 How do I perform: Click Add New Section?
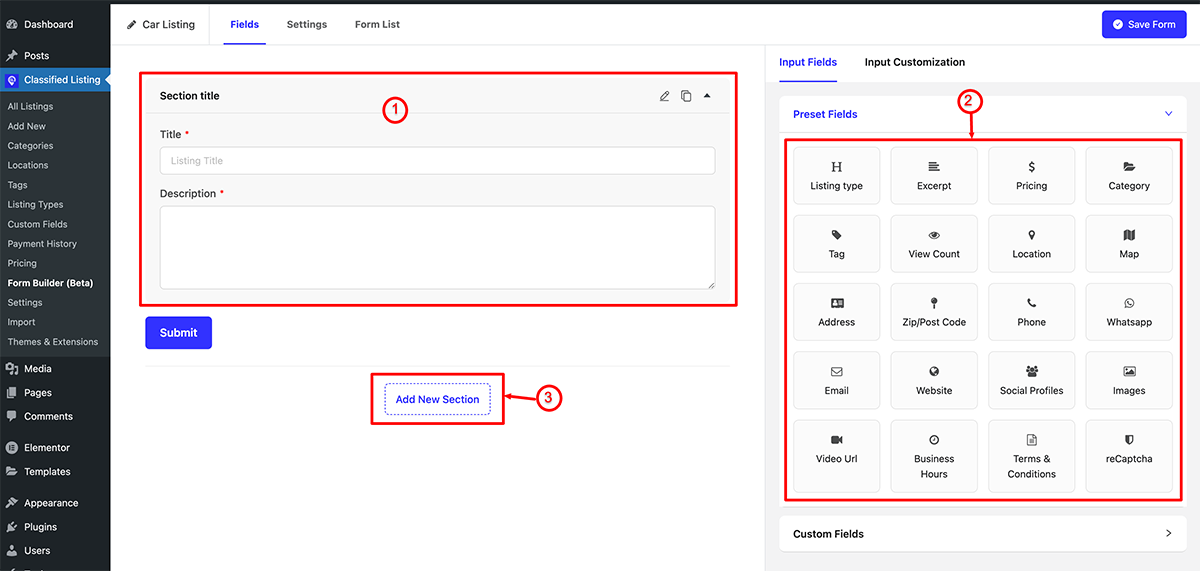click(437, 399)
